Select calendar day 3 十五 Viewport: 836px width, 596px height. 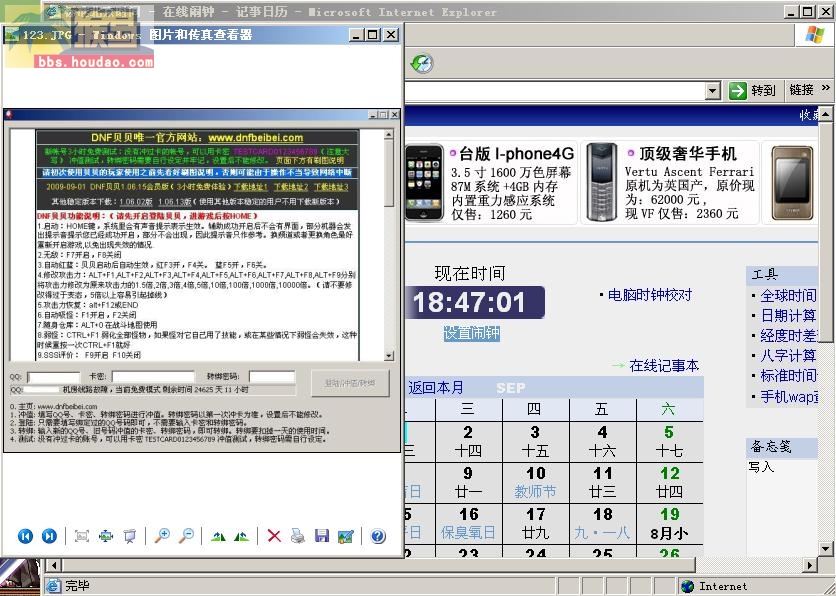pyautogui.click(x=535, y=441)
